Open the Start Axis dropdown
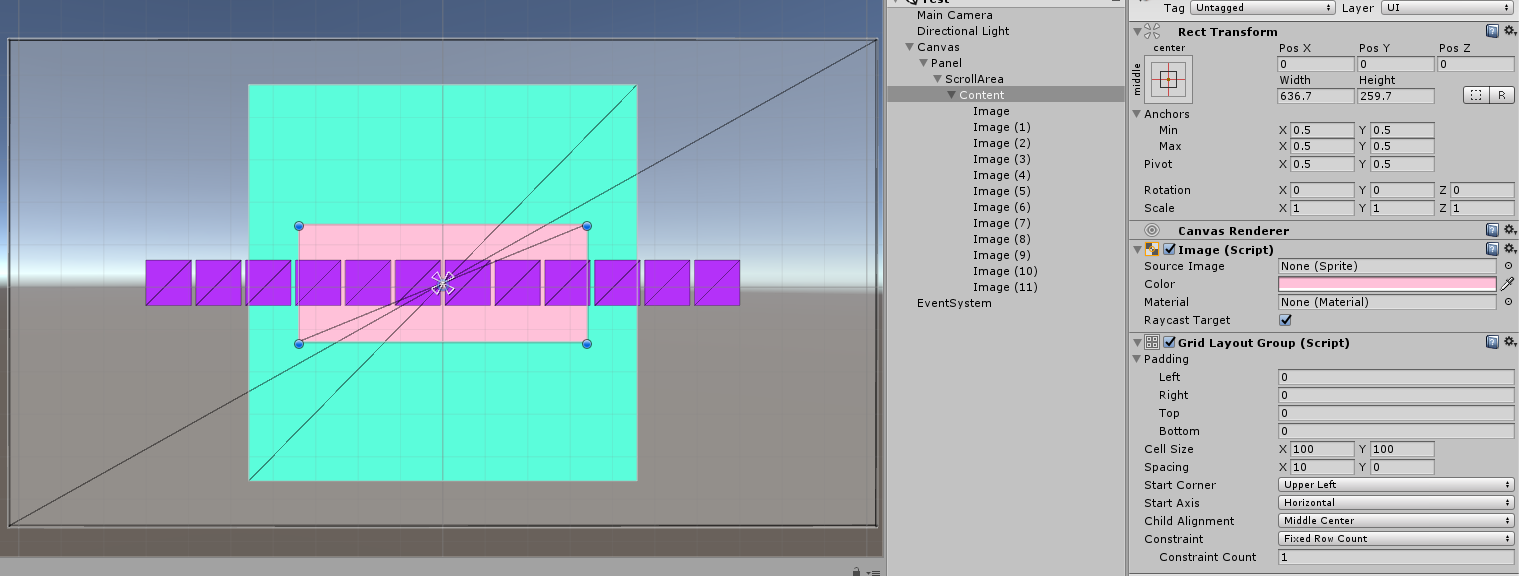Image resolution: width=1519 pixels, height=576 pixels. (1396, 503)
